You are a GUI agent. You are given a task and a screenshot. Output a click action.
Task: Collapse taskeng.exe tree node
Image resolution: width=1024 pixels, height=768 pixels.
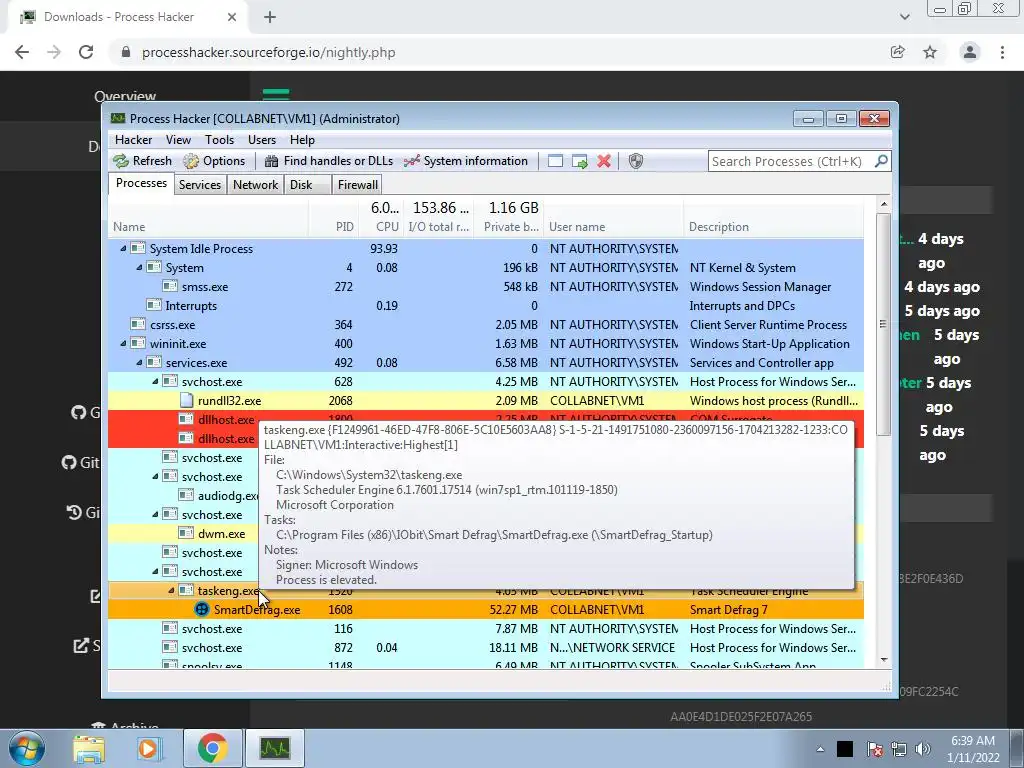(x=171, y=590)
